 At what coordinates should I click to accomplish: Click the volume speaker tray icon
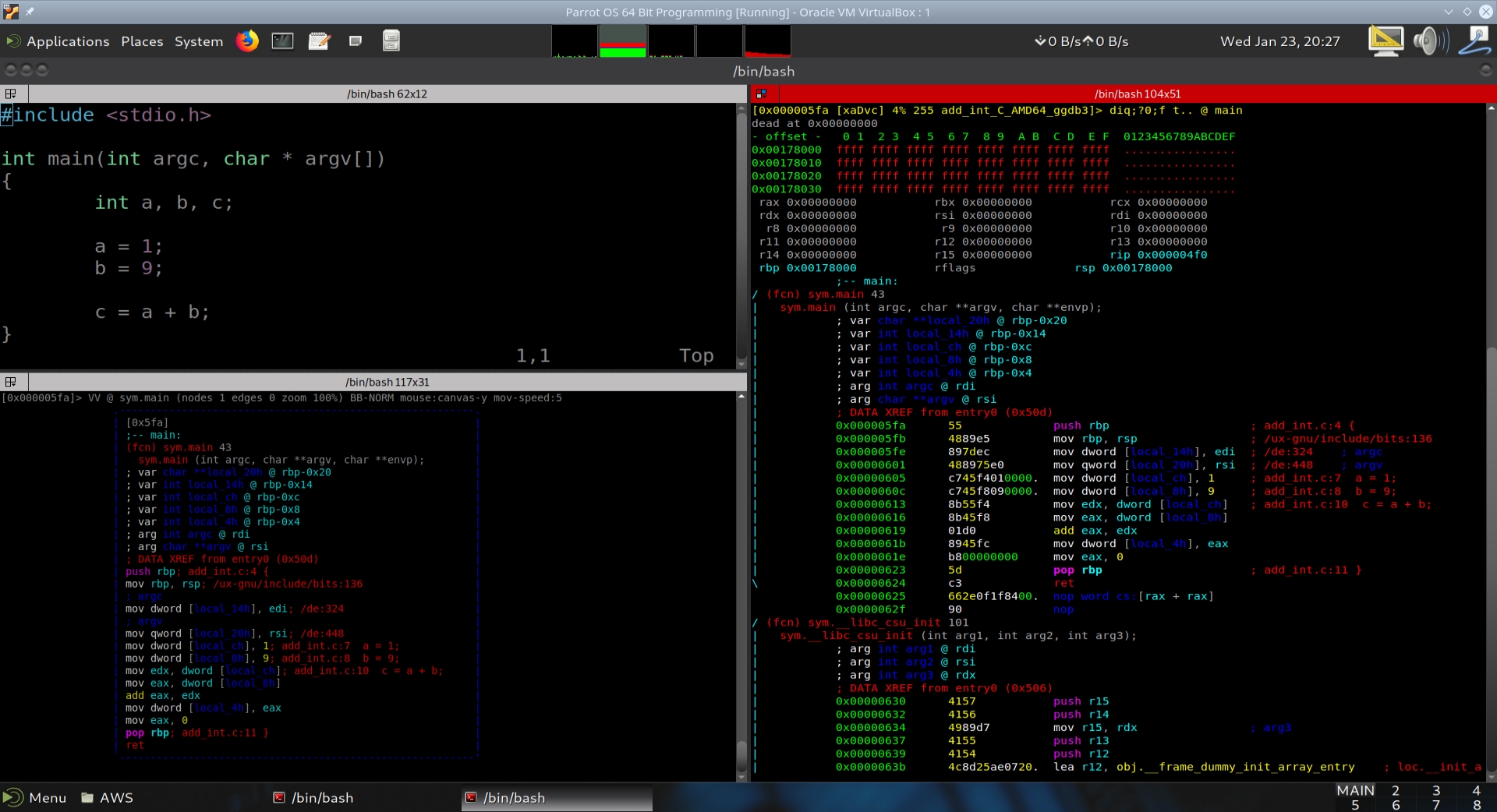pyautogui.click(x=1429, y=41)
